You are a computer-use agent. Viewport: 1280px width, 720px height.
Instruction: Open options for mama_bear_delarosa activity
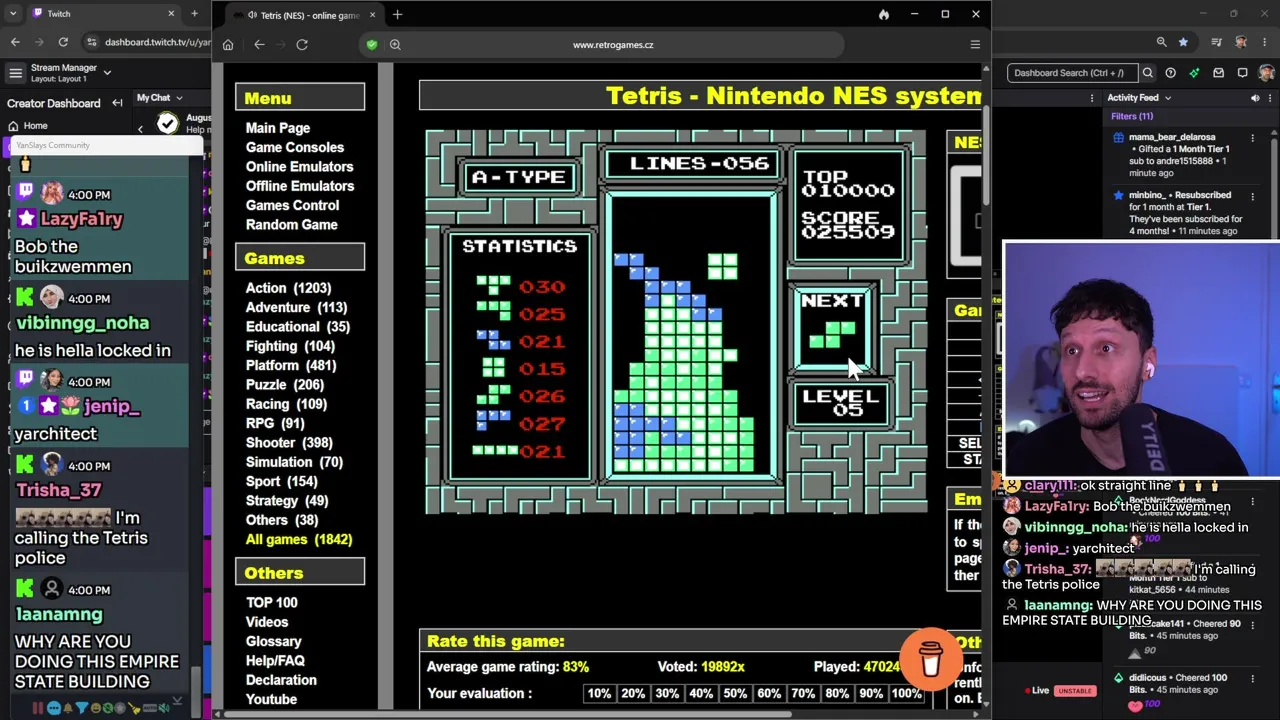click(x=1252, y=138)
